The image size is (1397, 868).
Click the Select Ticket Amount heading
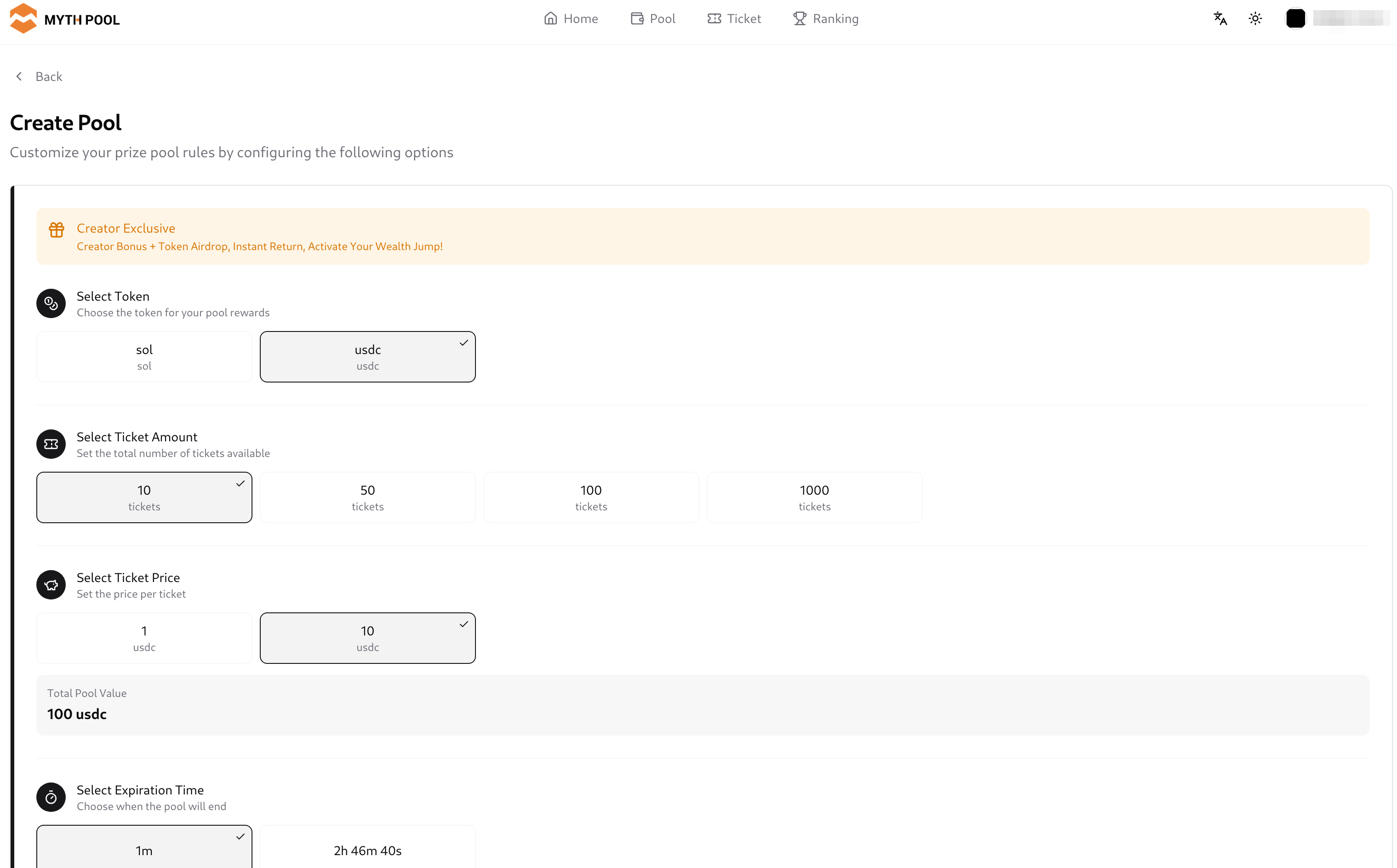(x=137, y=437)
